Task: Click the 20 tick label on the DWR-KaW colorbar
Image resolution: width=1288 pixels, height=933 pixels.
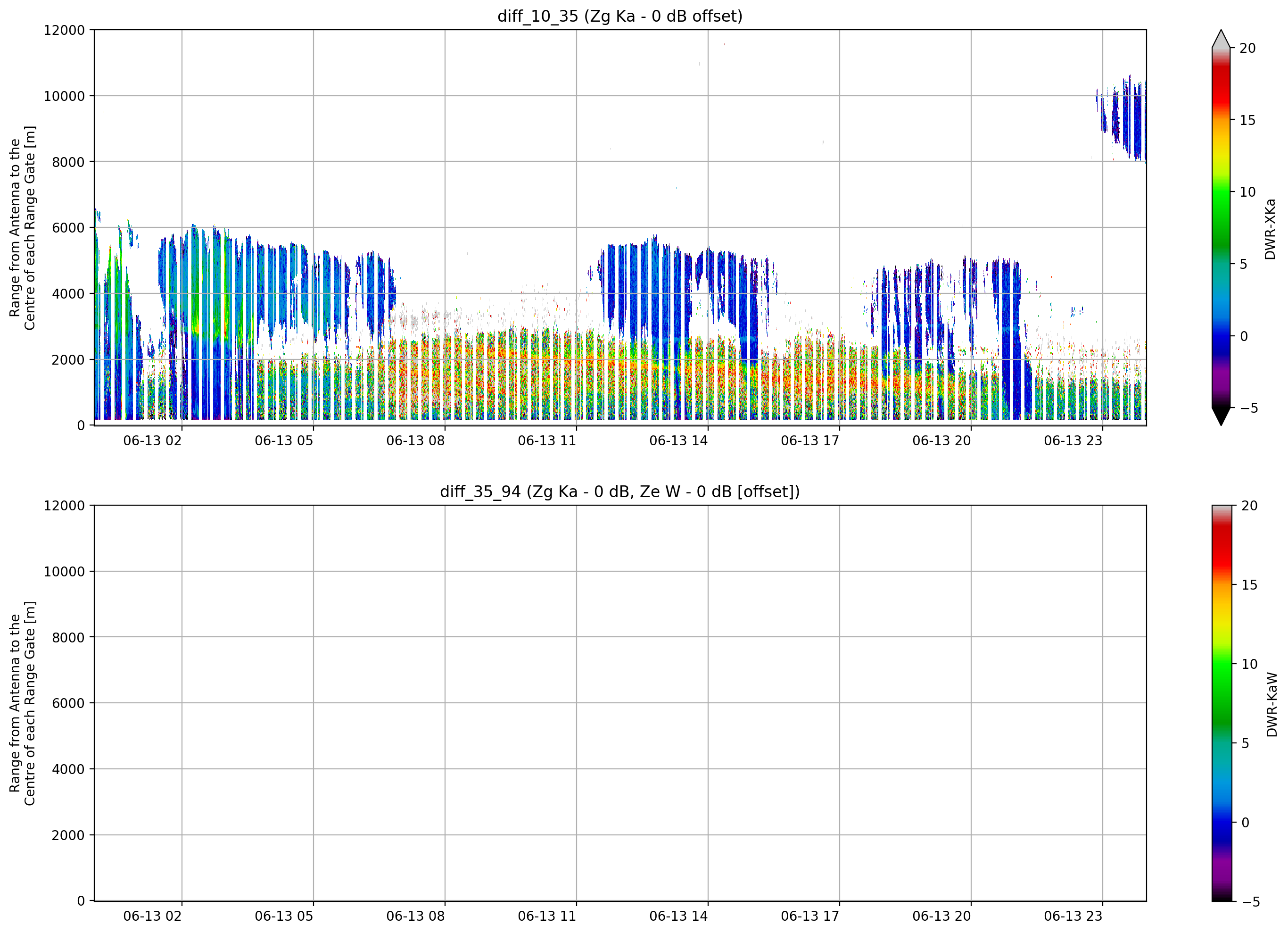Action: pyautogui.click(x=1249, y=506)
